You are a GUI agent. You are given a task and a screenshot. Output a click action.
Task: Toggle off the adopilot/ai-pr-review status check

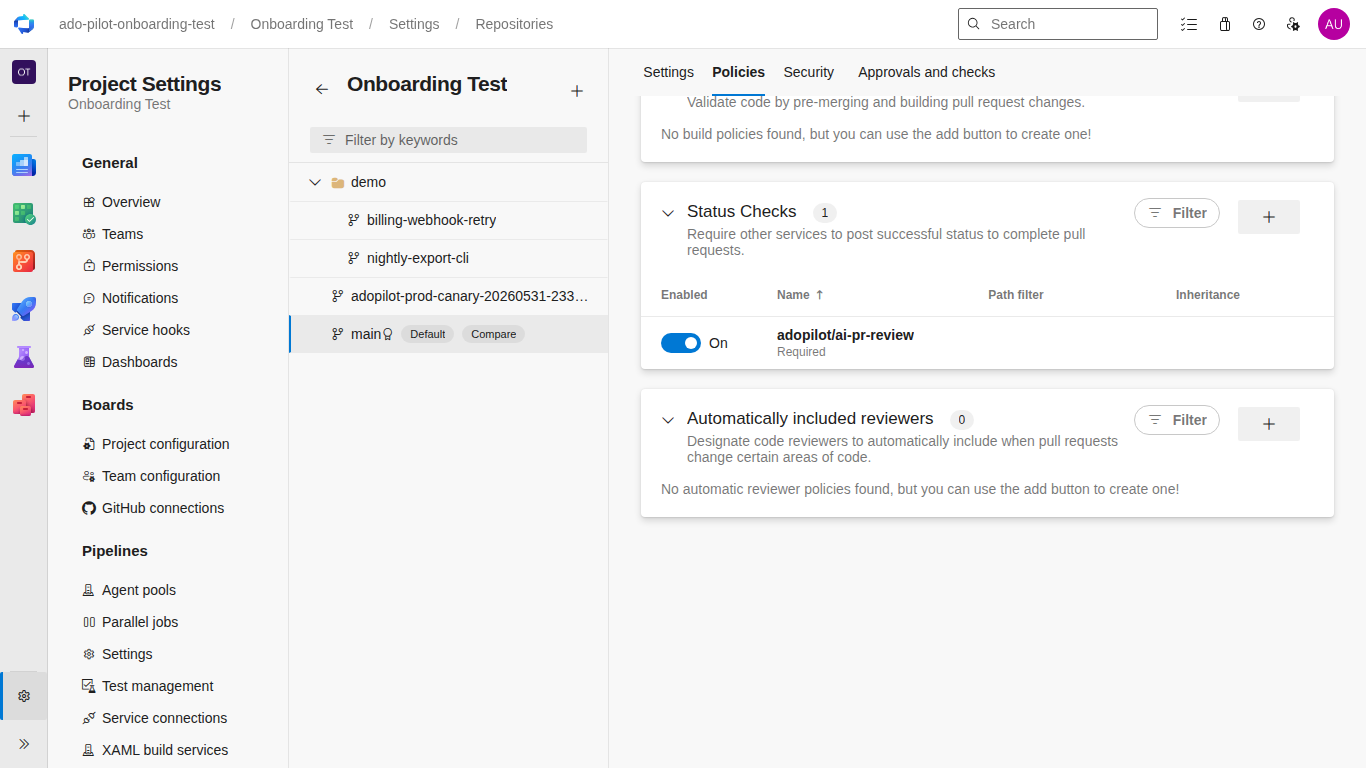click(681, 343)
